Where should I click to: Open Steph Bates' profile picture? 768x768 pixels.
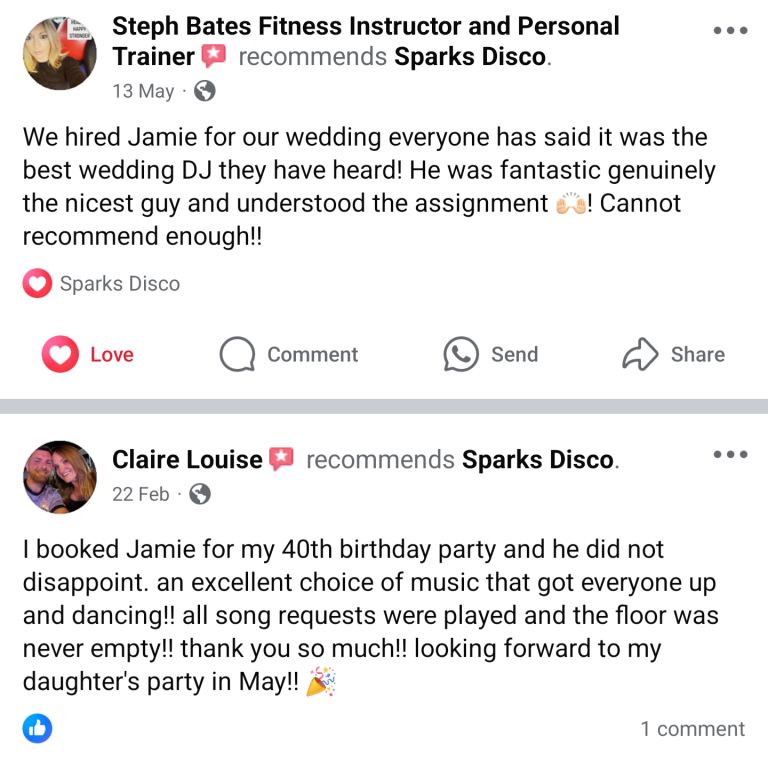click(x=60, y=53)
